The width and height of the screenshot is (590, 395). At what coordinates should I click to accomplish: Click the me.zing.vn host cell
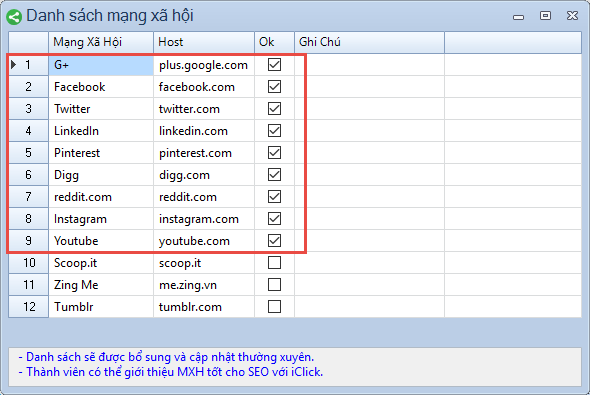tap(204, 285)
